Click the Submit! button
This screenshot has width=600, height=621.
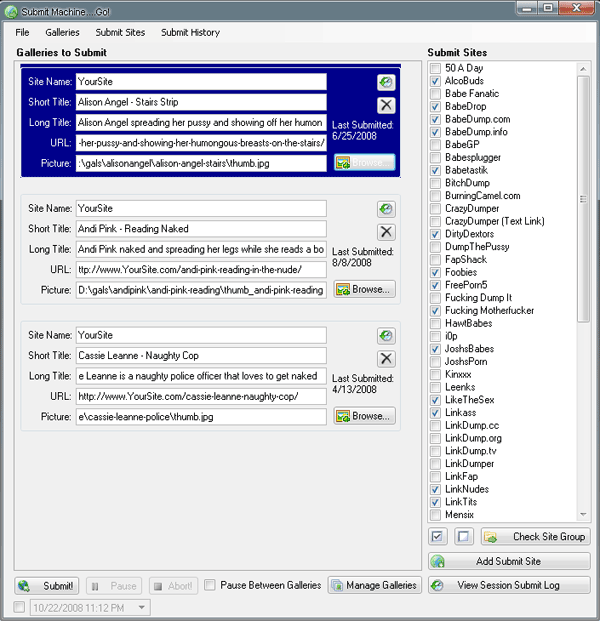coord(47,585)
